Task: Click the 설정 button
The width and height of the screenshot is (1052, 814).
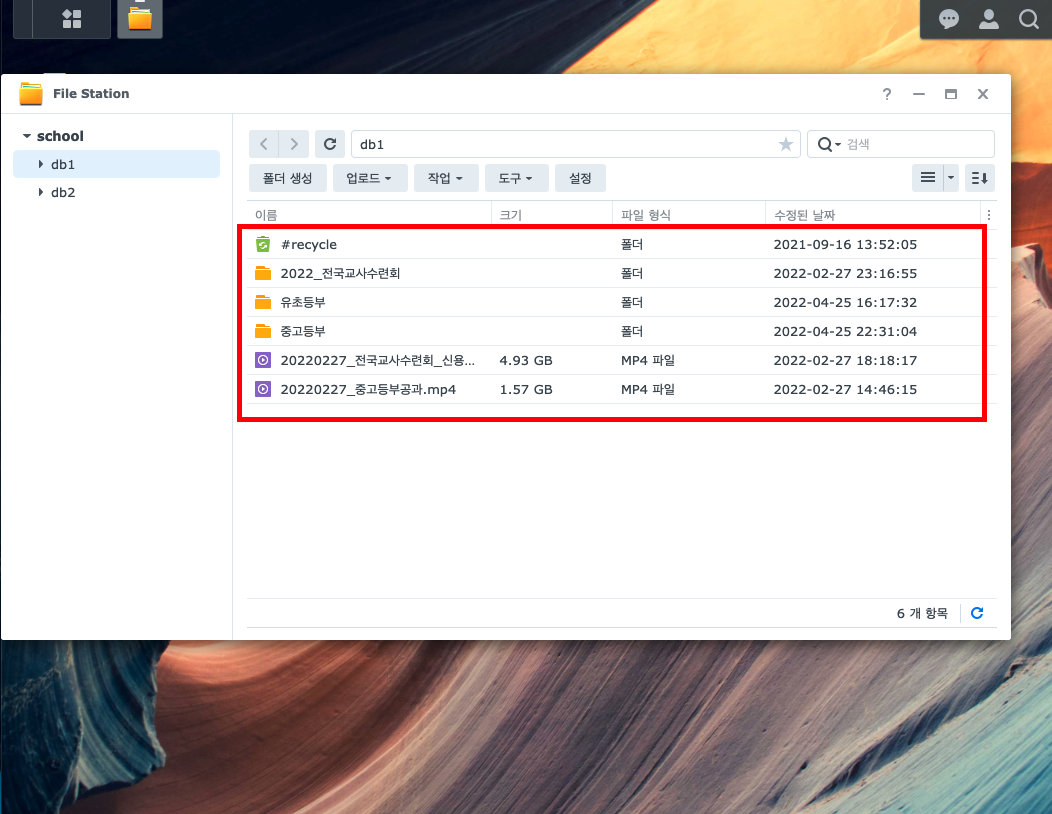Action: tap(580, 178)
